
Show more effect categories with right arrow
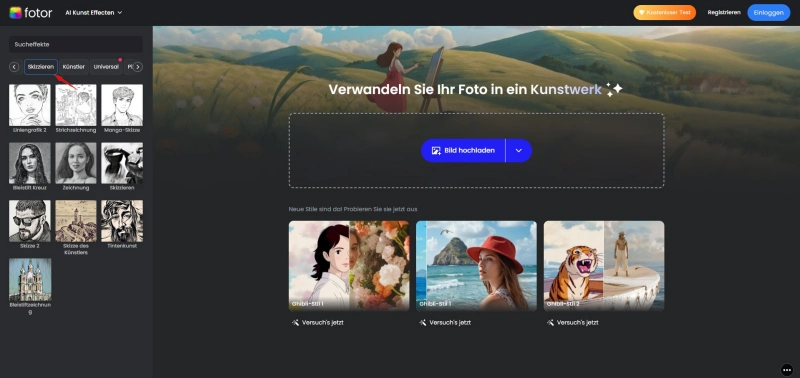click(138, 67)
